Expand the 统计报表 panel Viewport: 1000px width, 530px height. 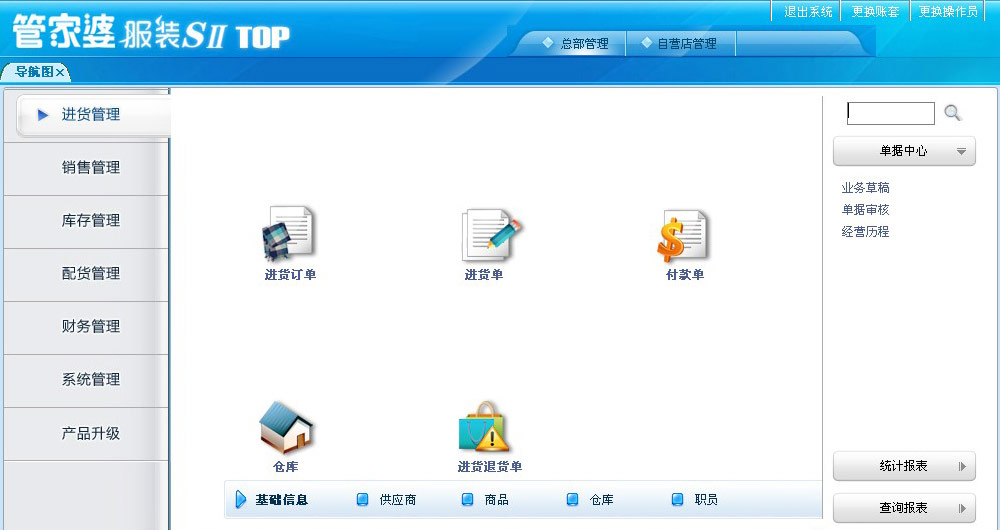[x=904, y=466]
